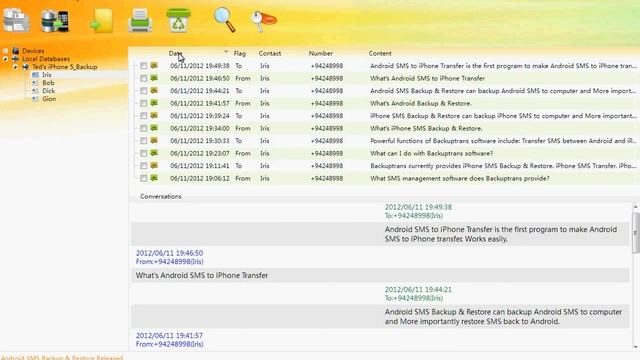Image resolution: width=640 pixels, height=360 pixels.
Task: Check the box for the 19:23:07 message
Action: click(144, 153)
